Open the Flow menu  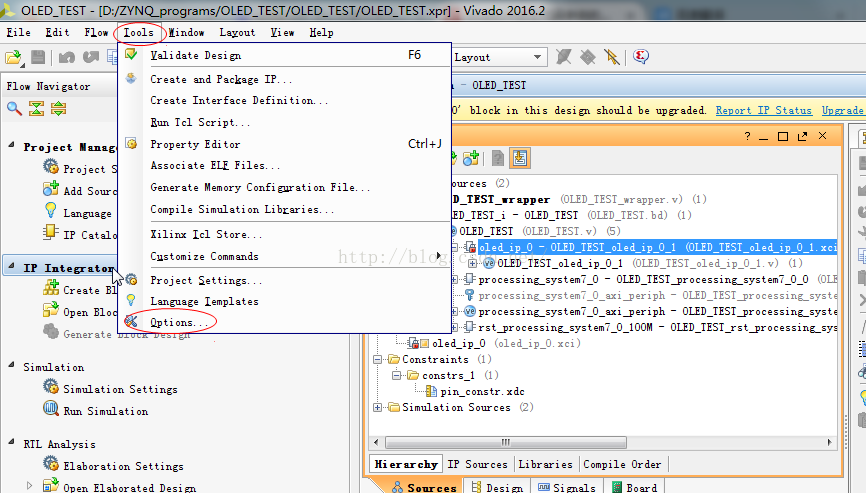[96, 33]
